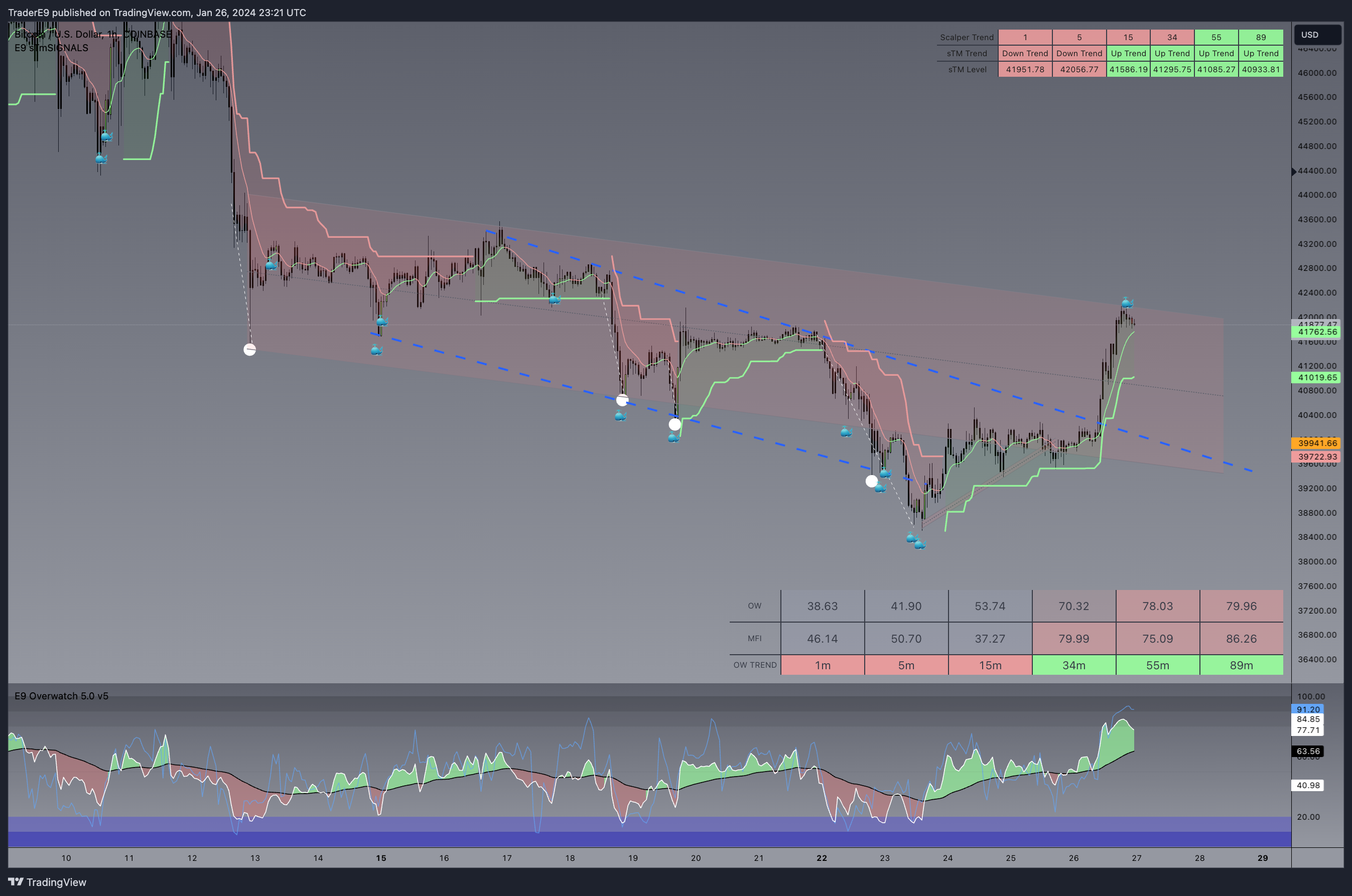Click the OW TREND 55m cell
1352x896 pixels.
(x=1158, y=665)
